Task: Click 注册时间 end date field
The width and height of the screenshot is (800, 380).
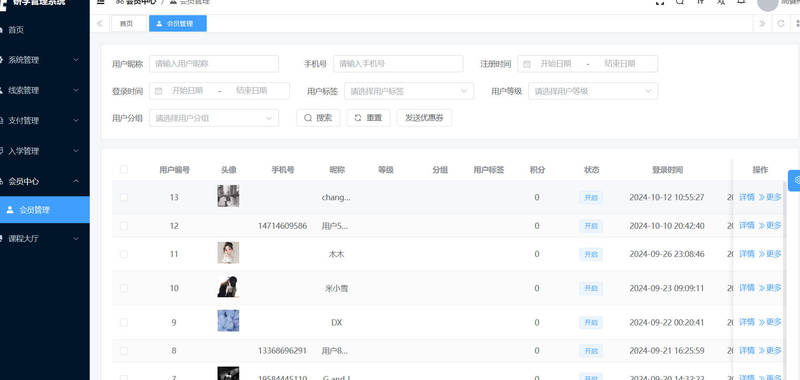Action: pyautogui.click(x=619, y=64)
